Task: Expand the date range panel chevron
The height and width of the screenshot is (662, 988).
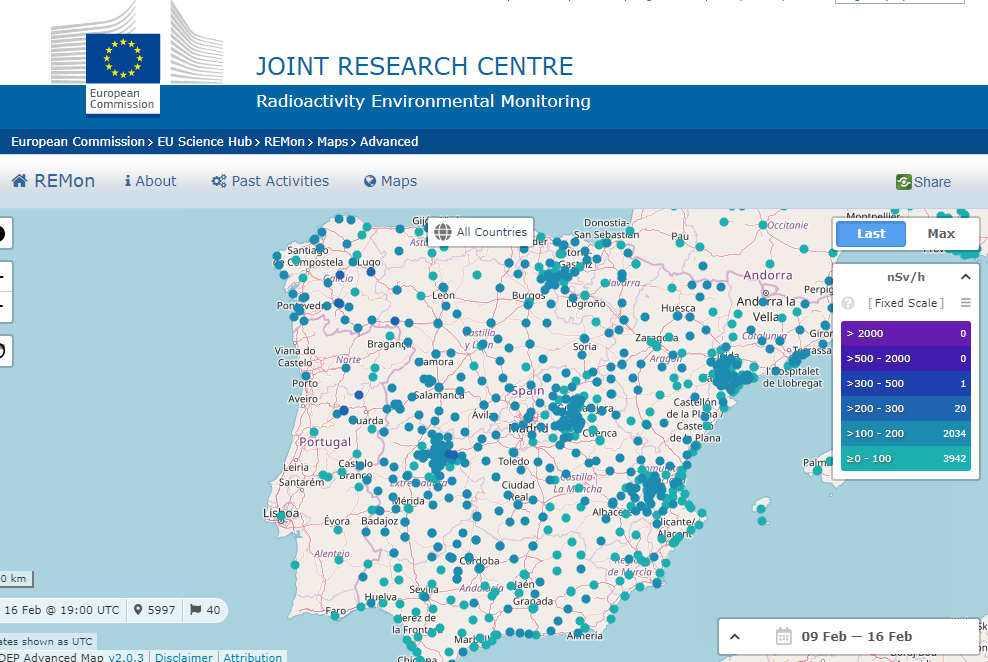Action: coord(735,637)
